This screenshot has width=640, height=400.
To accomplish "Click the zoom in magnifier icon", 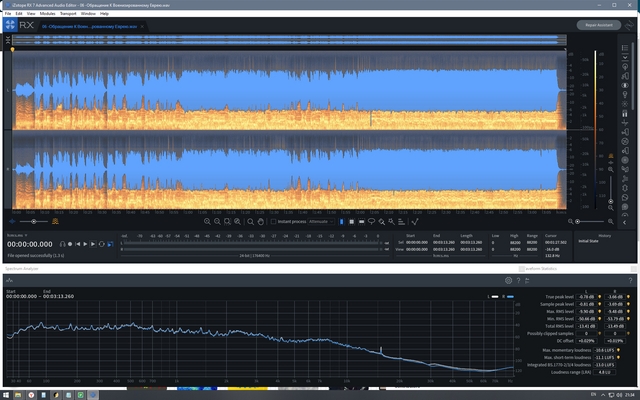I will [207, 221].
